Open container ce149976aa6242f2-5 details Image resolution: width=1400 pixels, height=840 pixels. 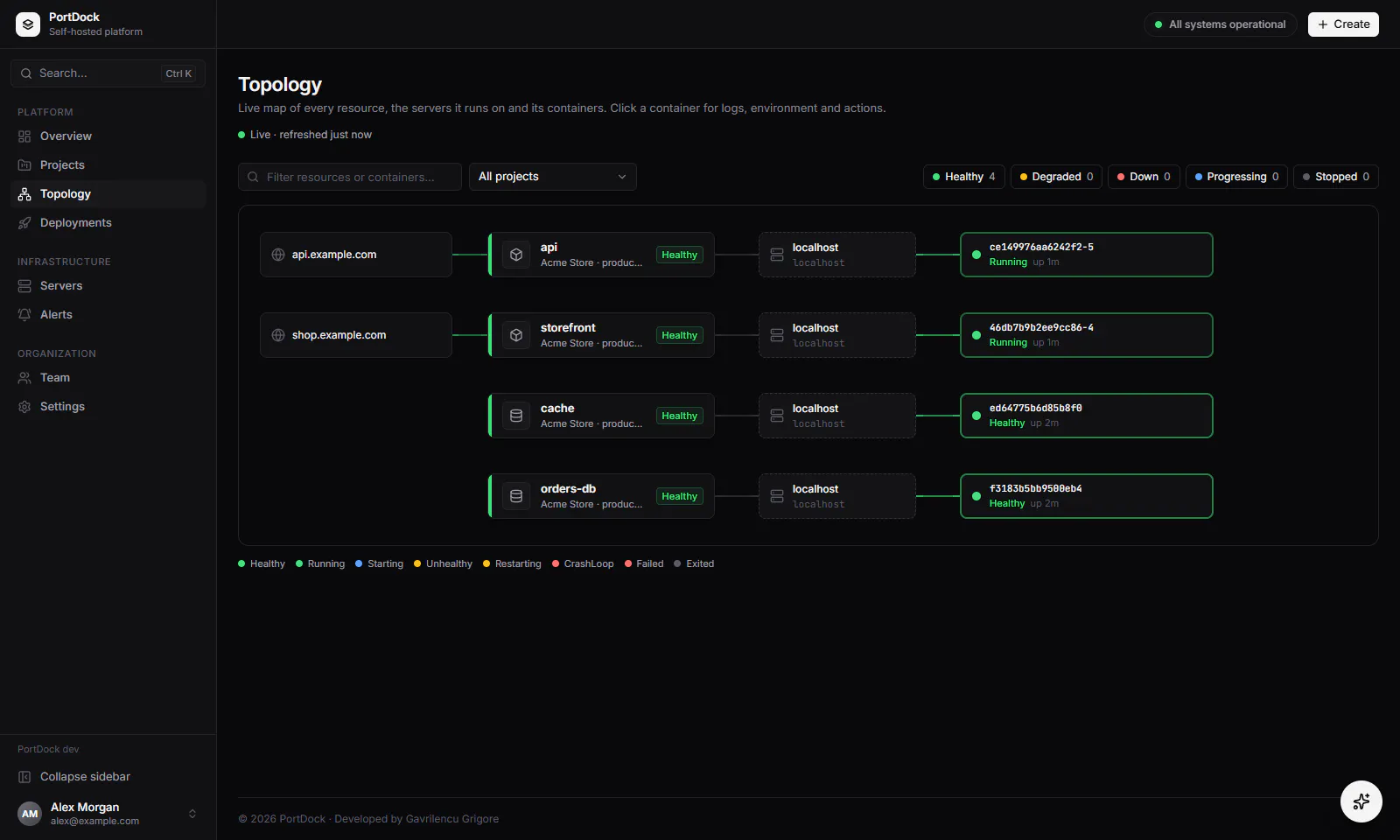(x=1087, y=255)
